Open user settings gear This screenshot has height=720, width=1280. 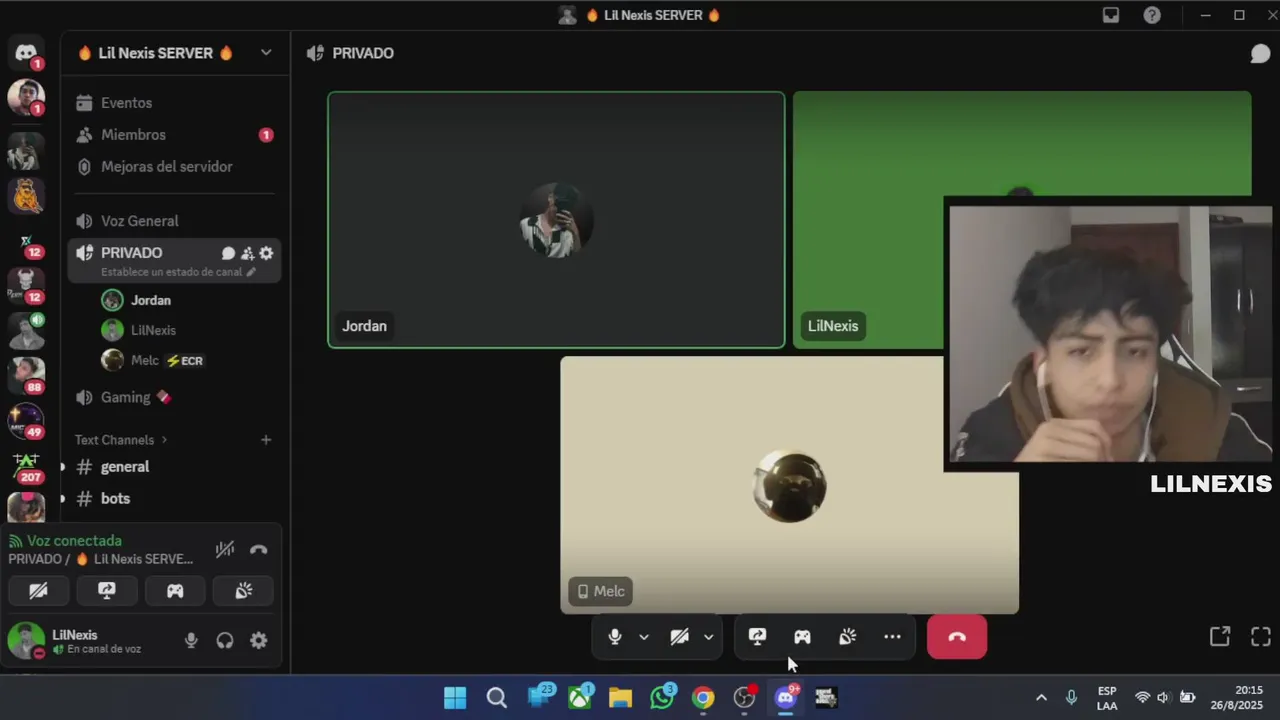tap(259, 641)
